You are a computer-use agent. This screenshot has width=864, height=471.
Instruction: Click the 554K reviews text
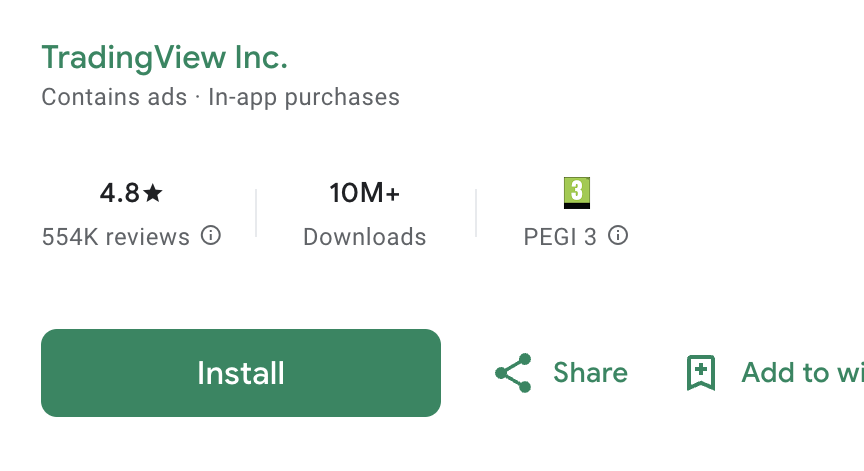point(115,237)
